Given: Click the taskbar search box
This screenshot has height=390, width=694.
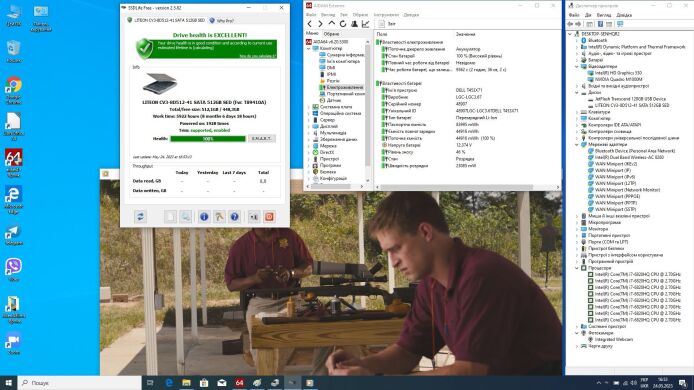Looking at the screenshot, I should coord(80,382).
